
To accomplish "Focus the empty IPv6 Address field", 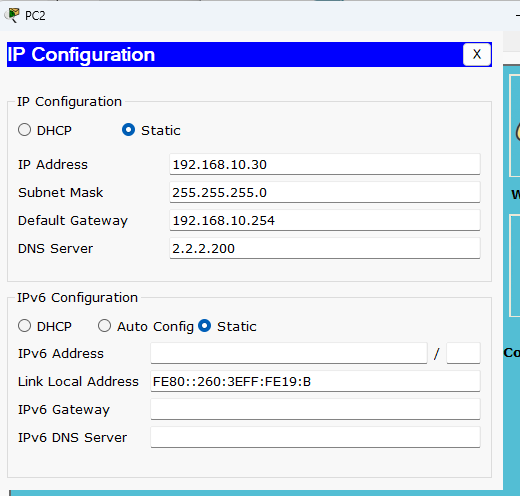I will pyautogui.click(x=289, y=353).
